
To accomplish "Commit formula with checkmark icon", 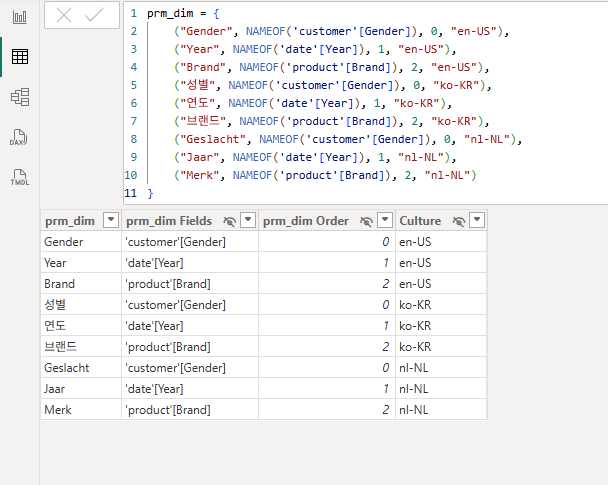I will click(94, 16).
